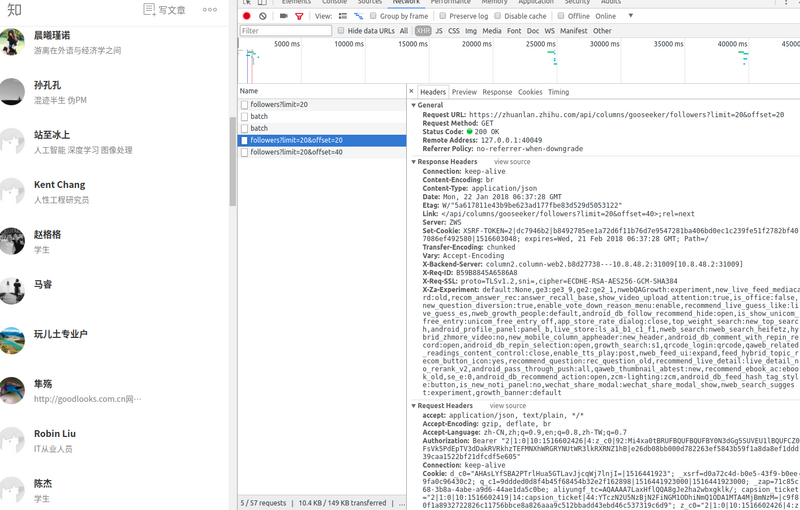The height and width of the screenshot is (510, 800).
Task: Switch to the Timing tab
Action: [x=558, y=92]
